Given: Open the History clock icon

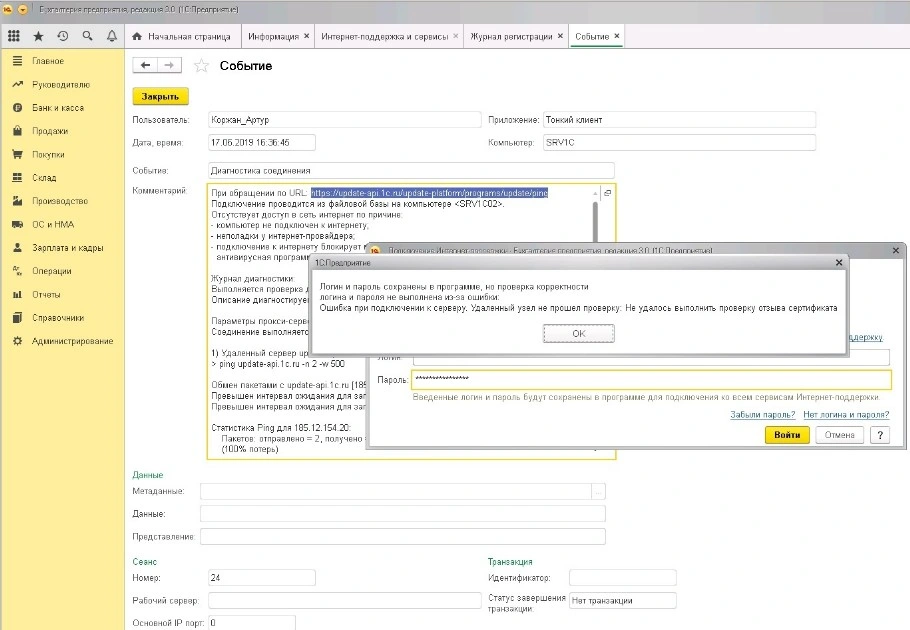Looking at the screenshot, I should pyautogui.click(x=63, y=36).
